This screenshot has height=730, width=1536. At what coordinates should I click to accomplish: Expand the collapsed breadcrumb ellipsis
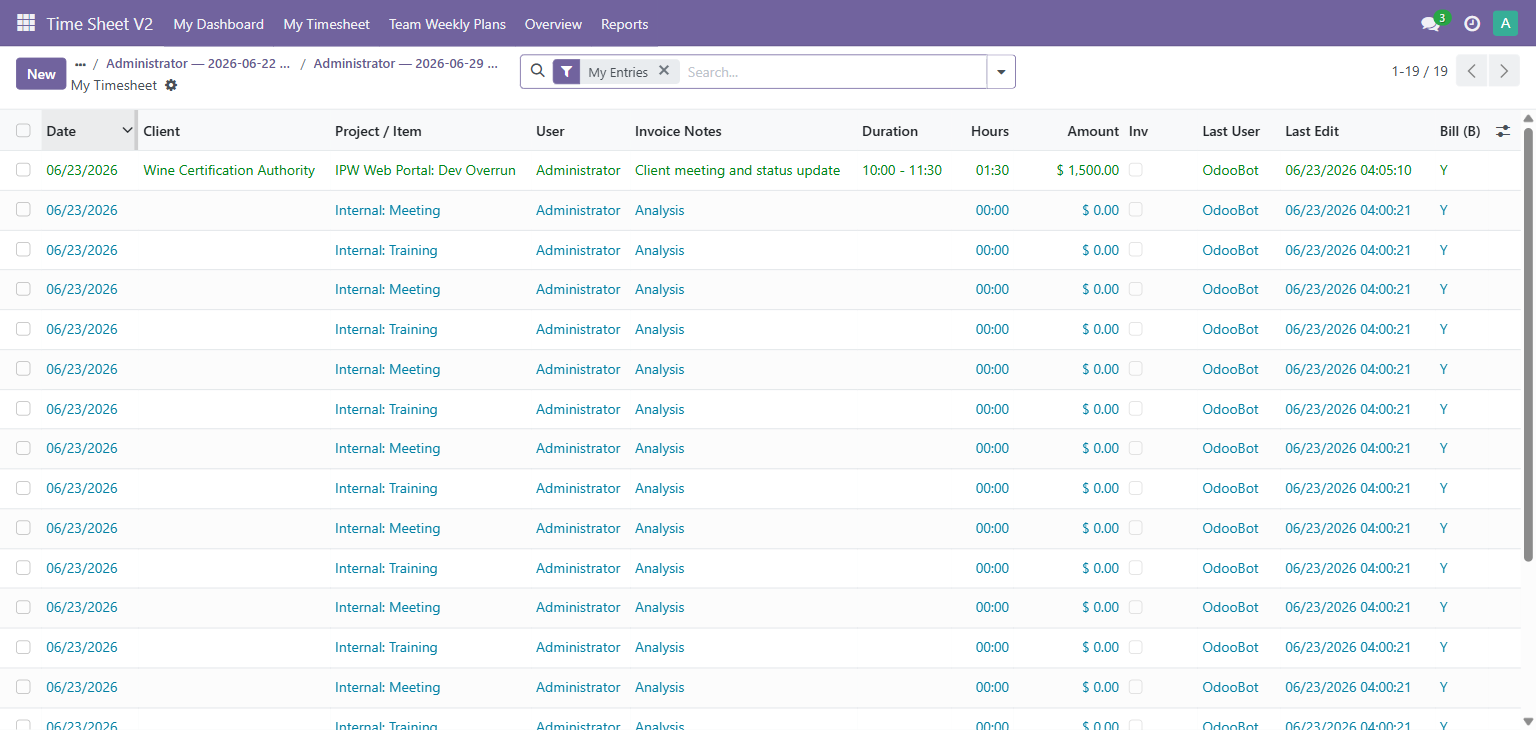click(x=80, y=64)
